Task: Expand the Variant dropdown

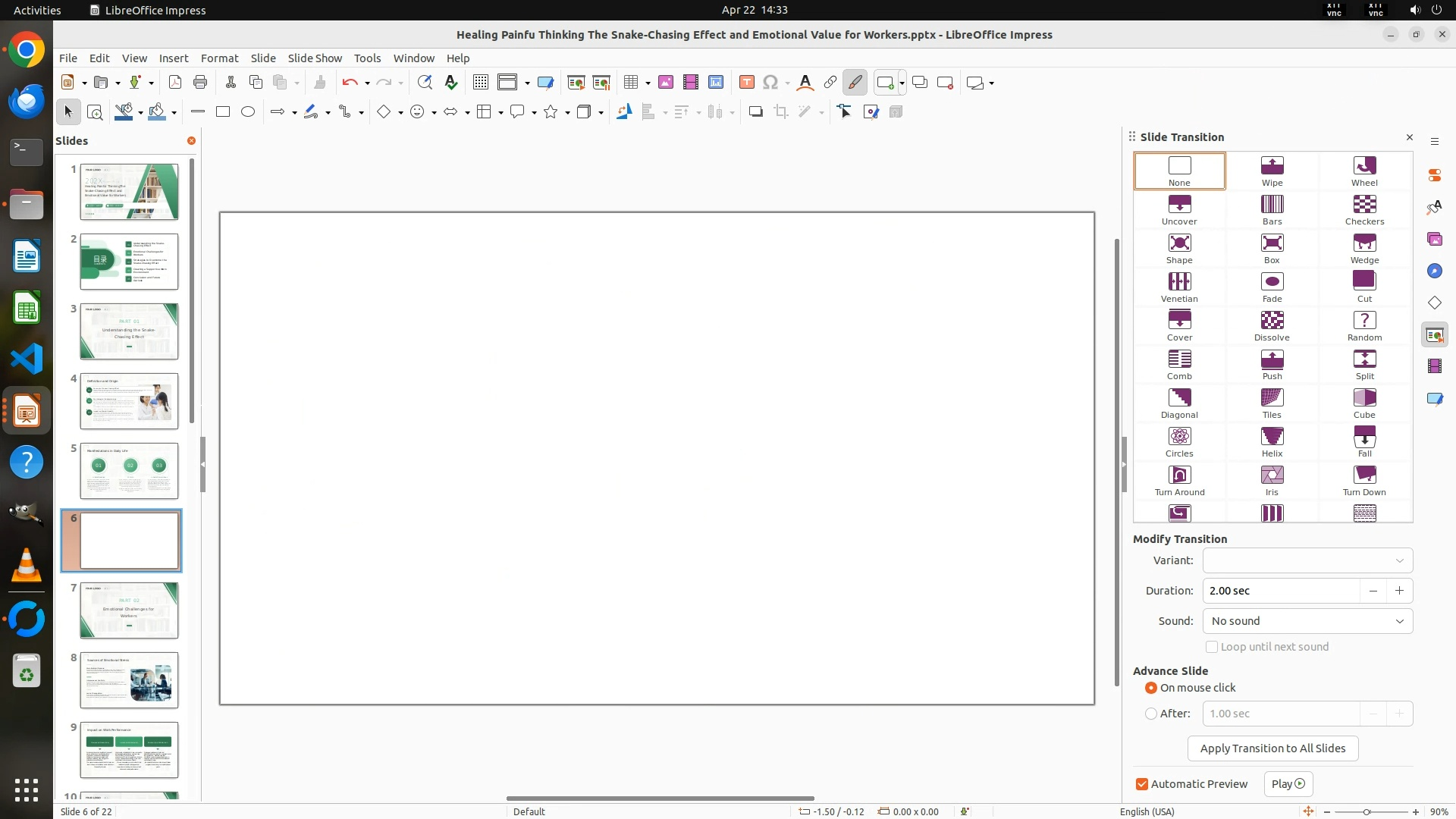Action: click(x=1307, y=560)
